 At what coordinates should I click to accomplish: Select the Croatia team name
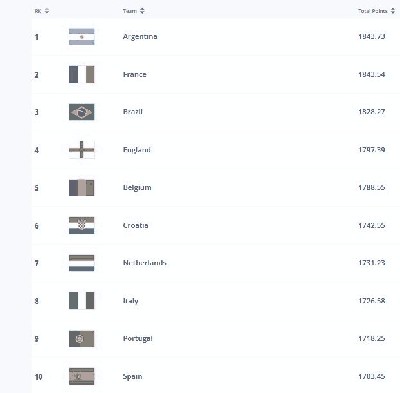[x=135, y=225]
